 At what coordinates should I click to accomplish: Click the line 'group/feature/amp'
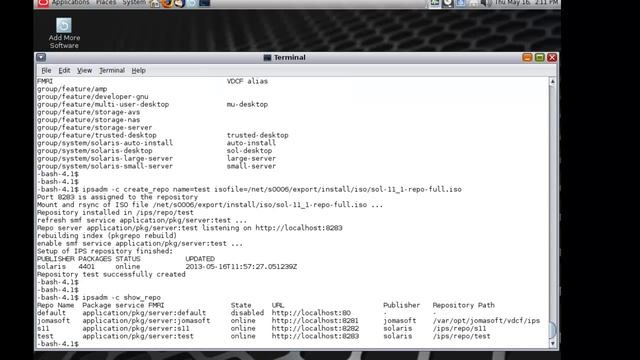pyautogui.click(x=72, y=89)
